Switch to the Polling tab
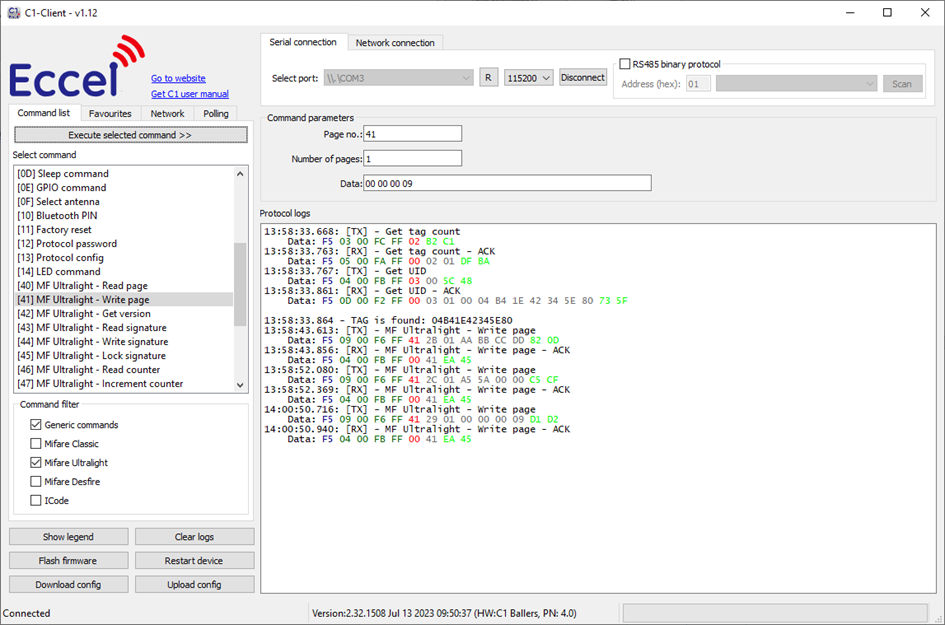 [x=216, y=114]
